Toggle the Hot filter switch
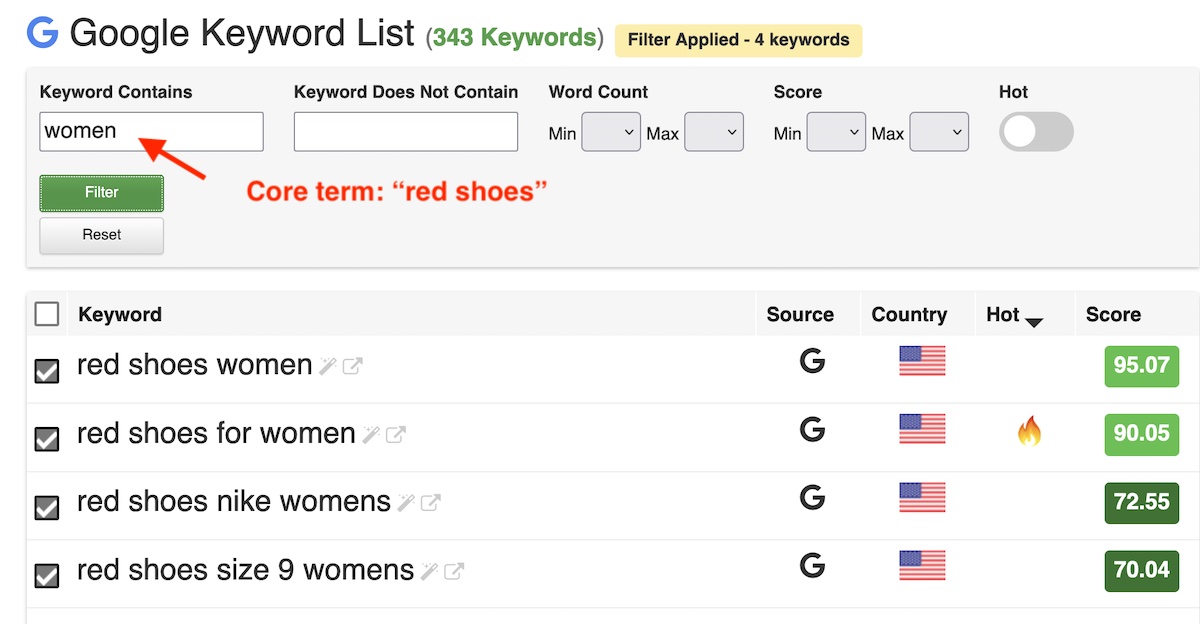The width and height of the screenshot is (1200, 624). (x=1036, y=132)
